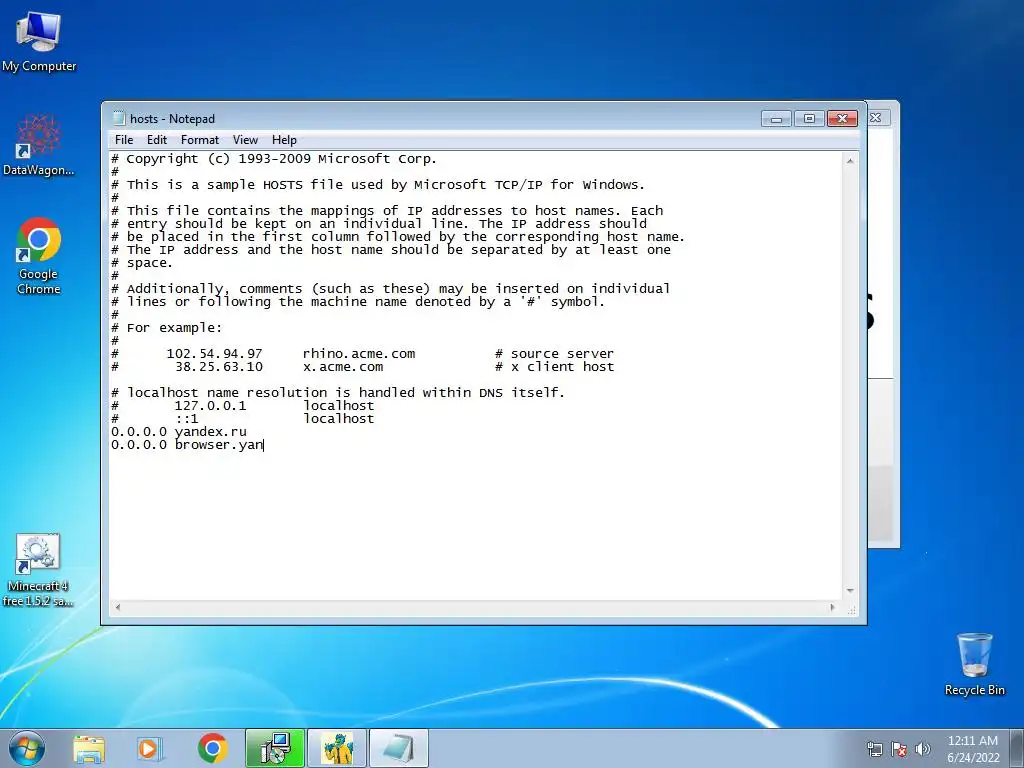Viewport: 1024px width, 768px height.
Task: Open the File menu in Notepad
Action: click(x=123, y=140)
